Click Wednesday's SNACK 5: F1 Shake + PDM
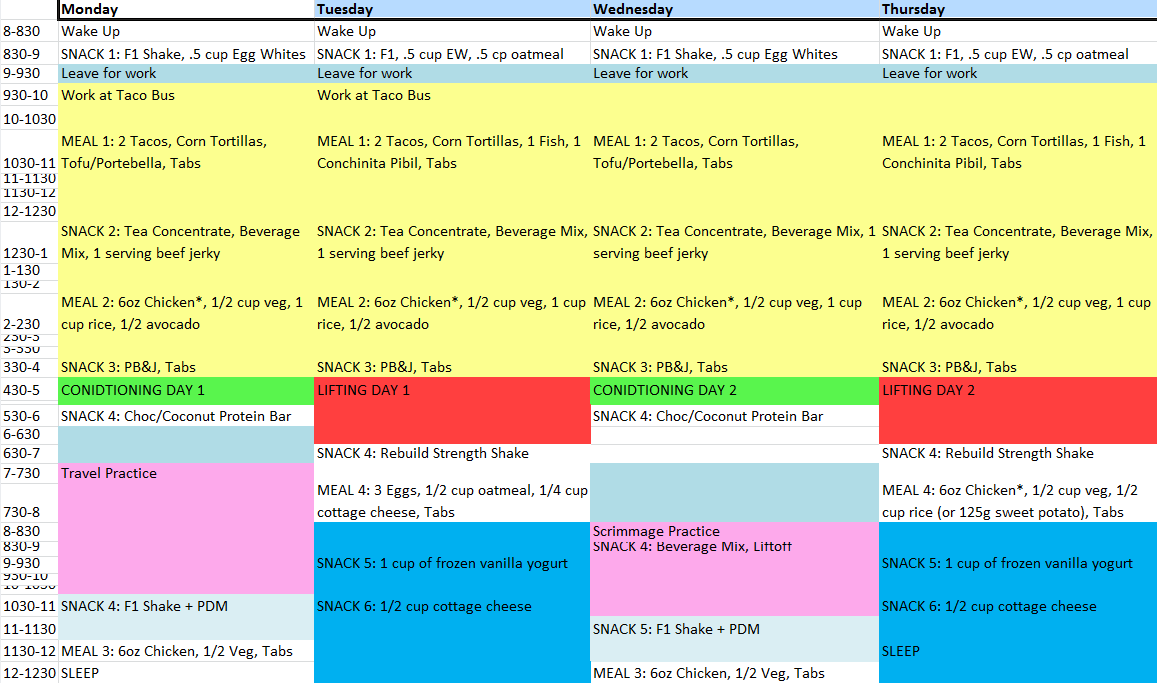Screen dimensions: 1157x683 click(x=734, y=629)
